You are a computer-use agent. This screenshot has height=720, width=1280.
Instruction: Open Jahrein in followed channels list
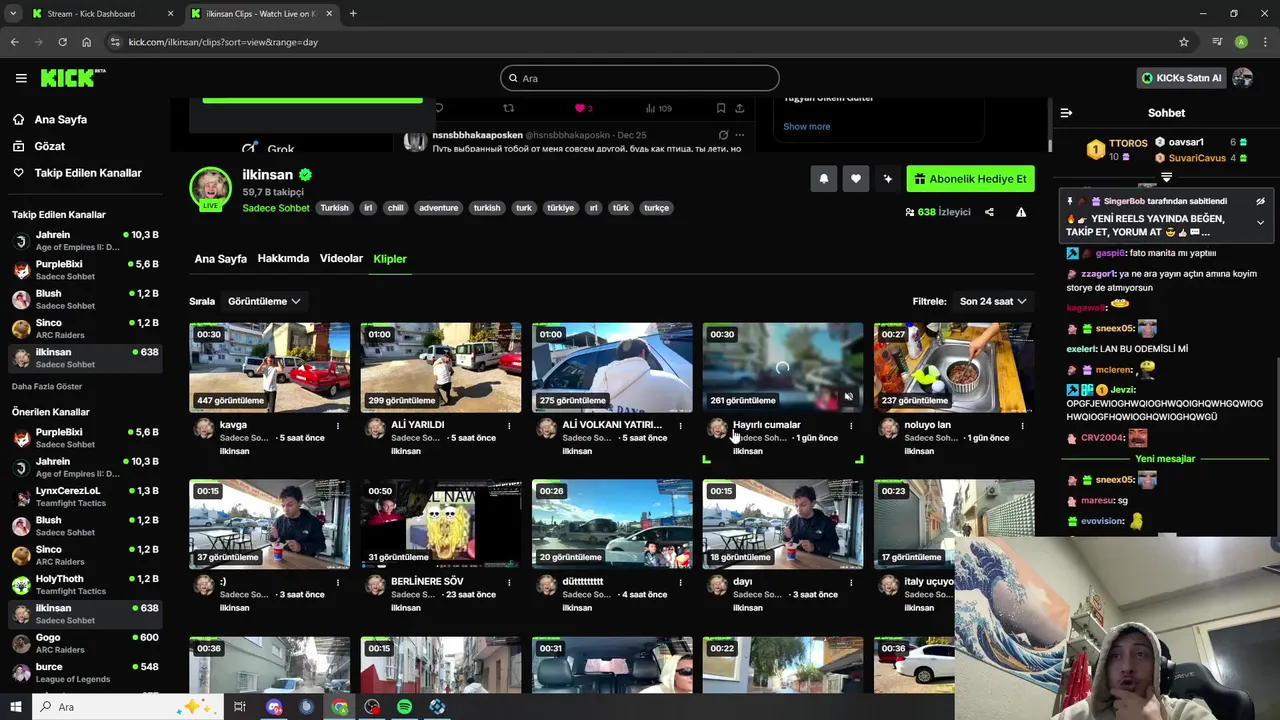click(x=85, y=241)
